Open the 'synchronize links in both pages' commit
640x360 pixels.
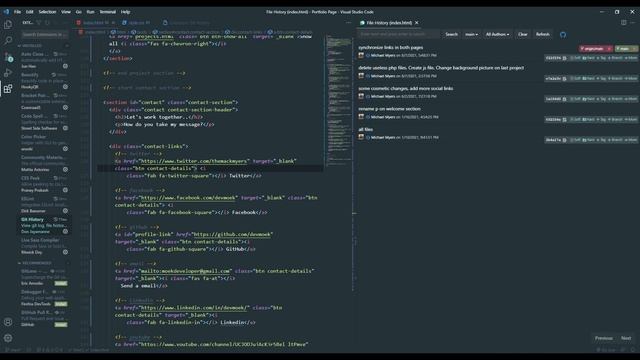(x=391, y=47)
